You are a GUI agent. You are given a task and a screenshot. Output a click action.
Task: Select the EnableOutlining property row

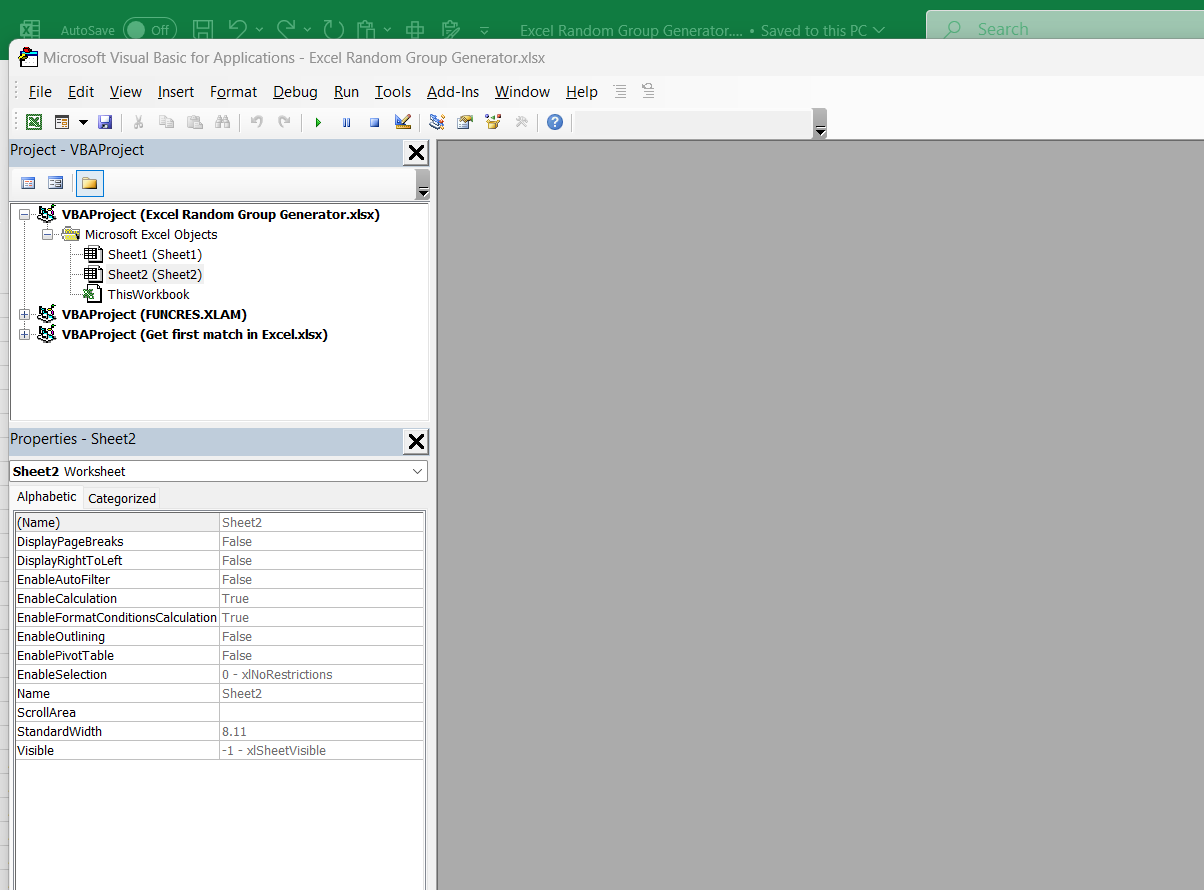coord(220,636)
